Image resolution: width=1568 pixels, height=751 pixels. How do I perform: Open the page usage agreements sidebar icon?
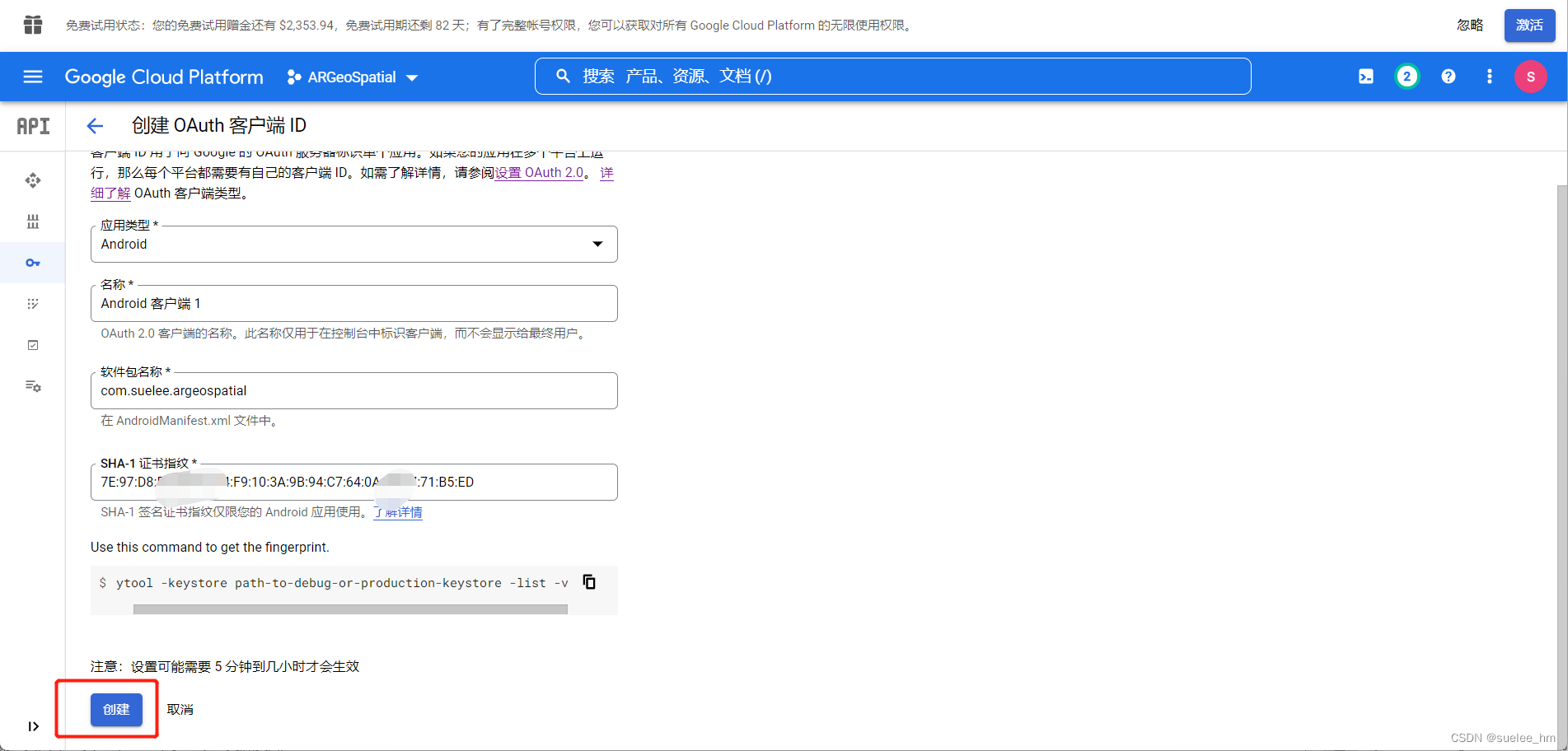[33, 386]
